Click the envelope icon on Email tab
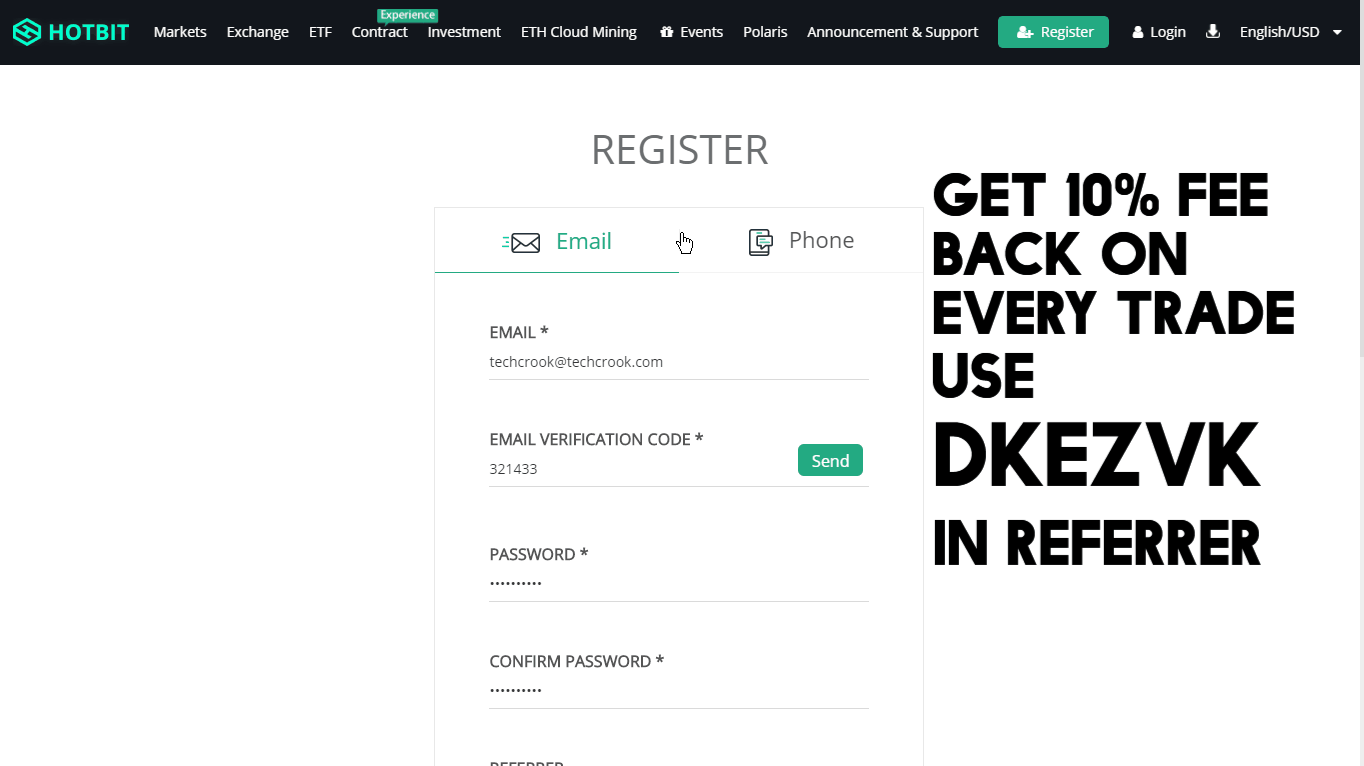1364x766 pixels. [x=522, y=242]
